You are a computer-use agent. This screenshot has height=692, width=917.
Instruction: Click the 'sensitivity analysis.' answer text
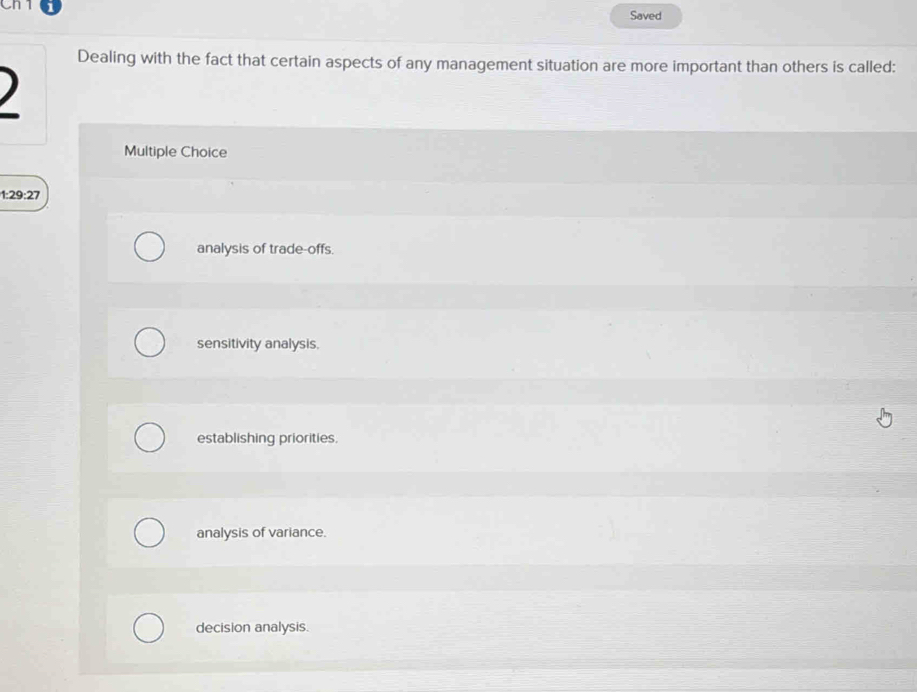point(258,344)
